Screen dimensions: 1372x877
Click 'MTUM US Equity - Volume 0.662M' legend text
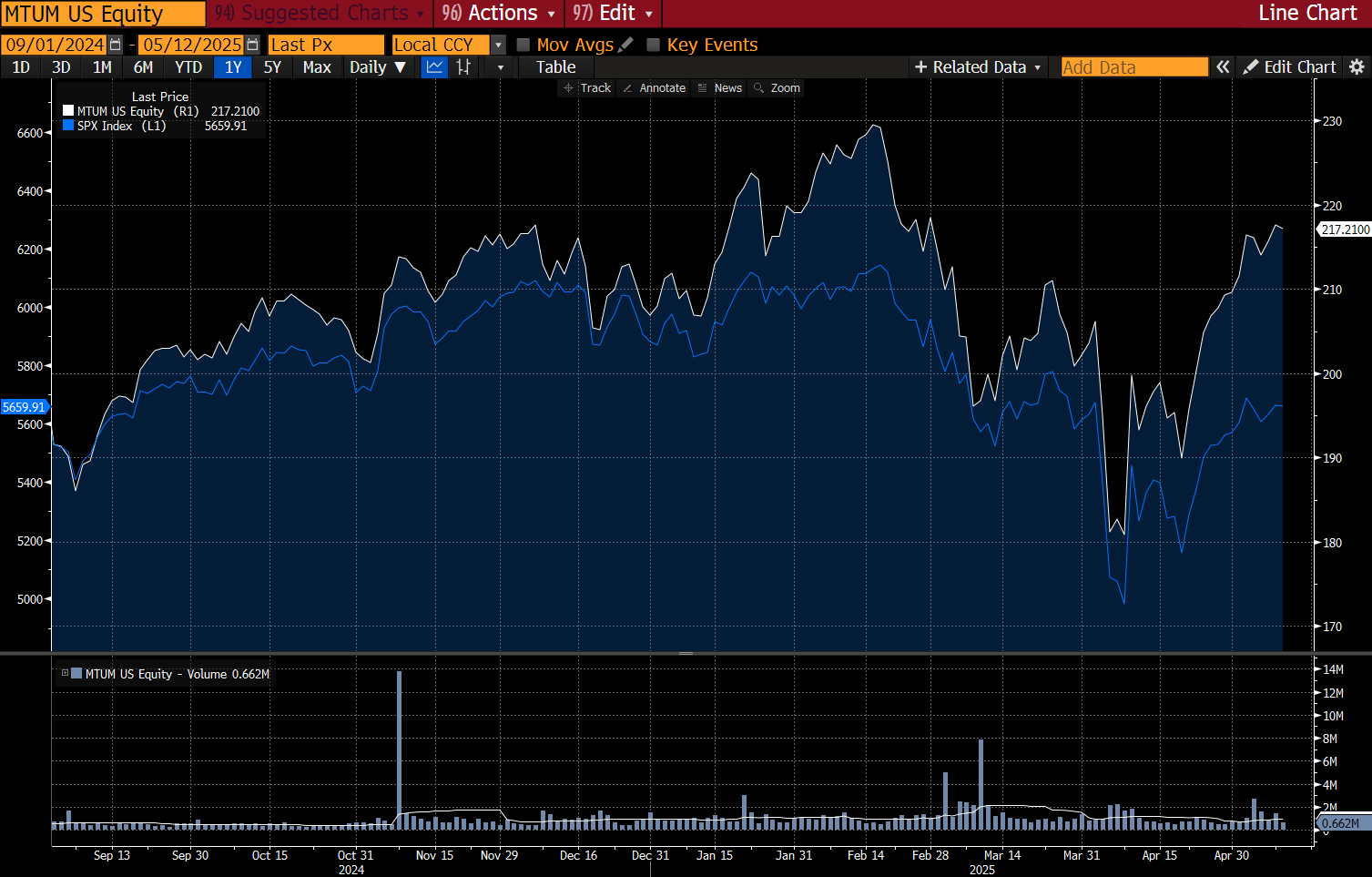(x=178, y=674)
